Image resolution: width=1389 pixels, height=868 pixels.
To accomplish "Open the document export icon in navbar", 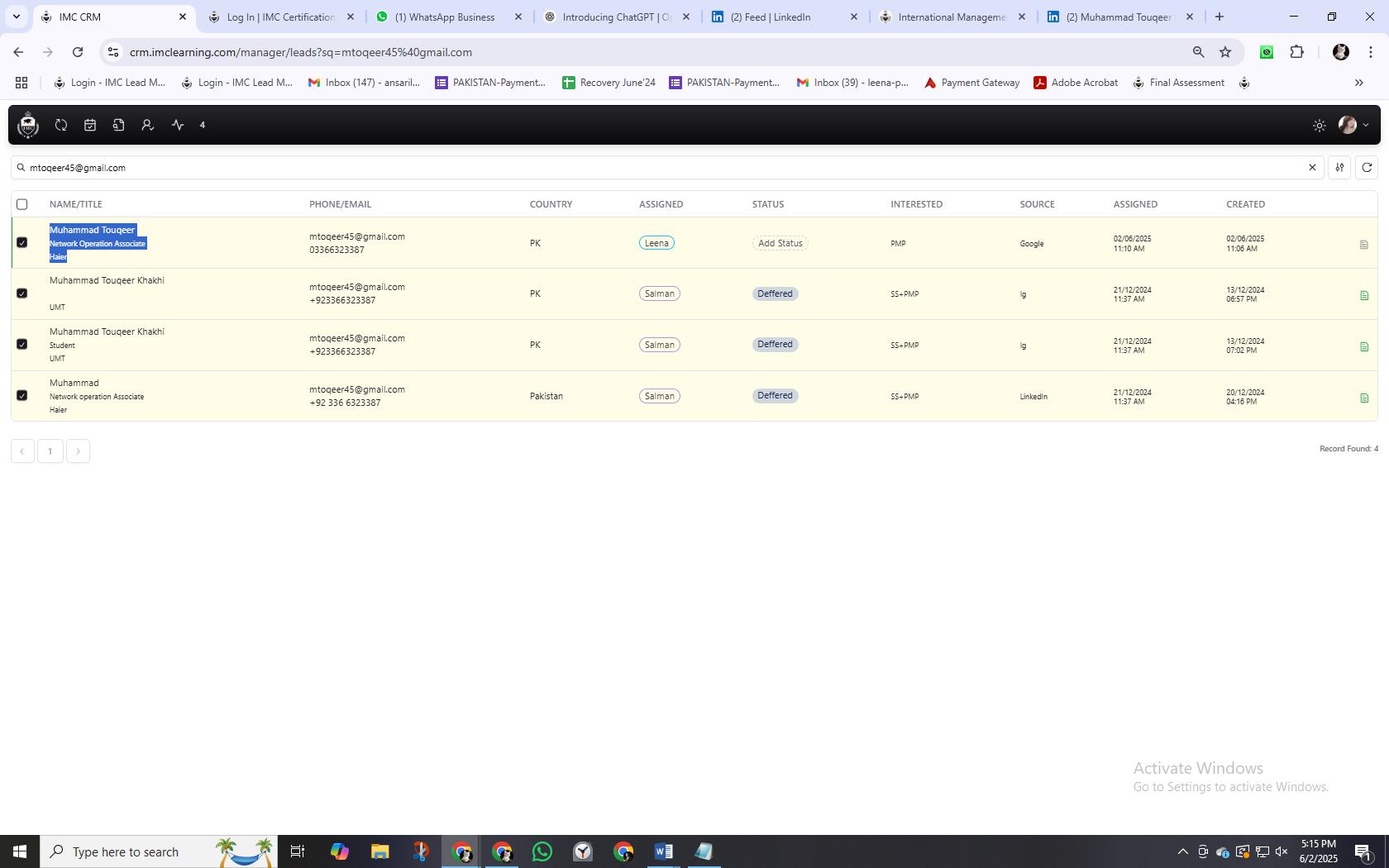I will tap(119, 125).
